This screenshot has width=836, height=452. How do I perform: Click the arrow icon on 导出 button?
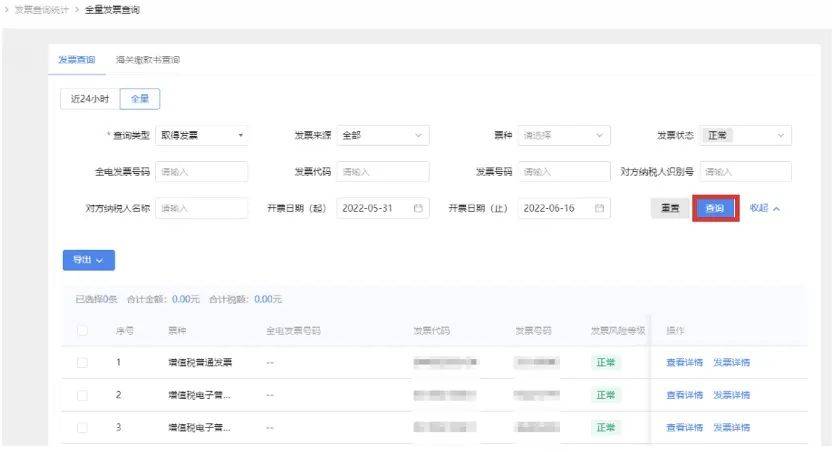pos(99,260)
